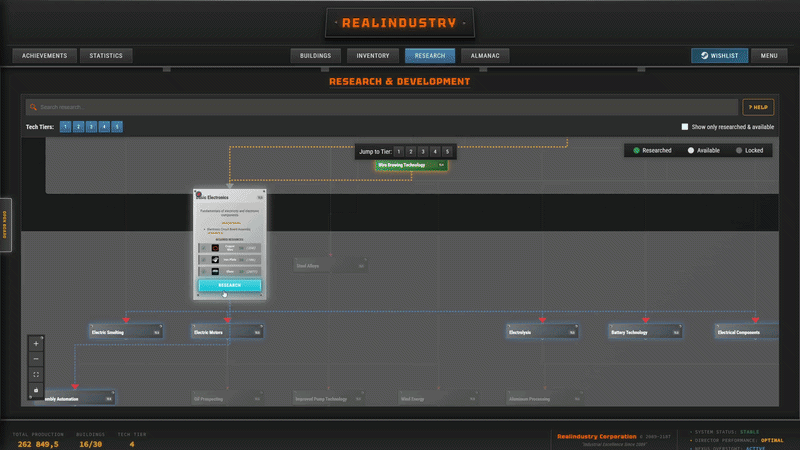Click the REALINDUSTRY title logo
The height and width of the screenshot is (450, 800).
click(x=399, y=23)
